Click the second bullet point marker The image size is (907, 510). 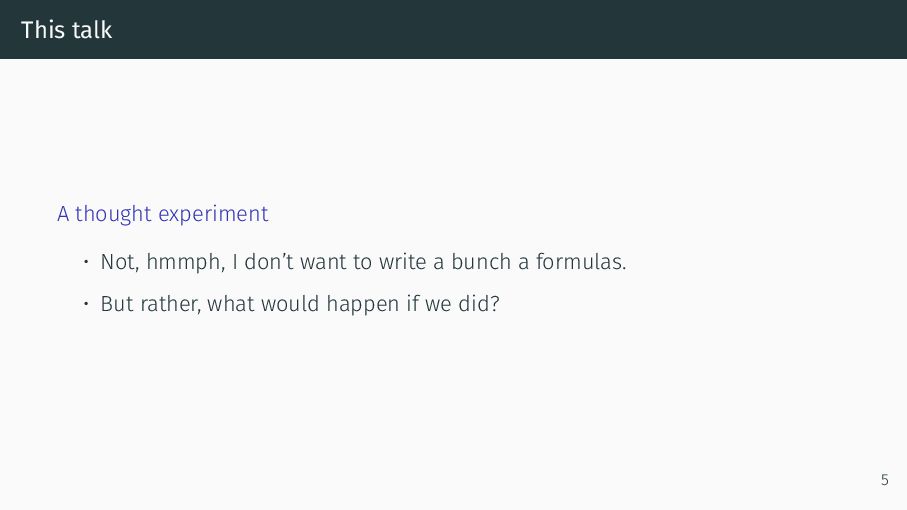(86, 304)
